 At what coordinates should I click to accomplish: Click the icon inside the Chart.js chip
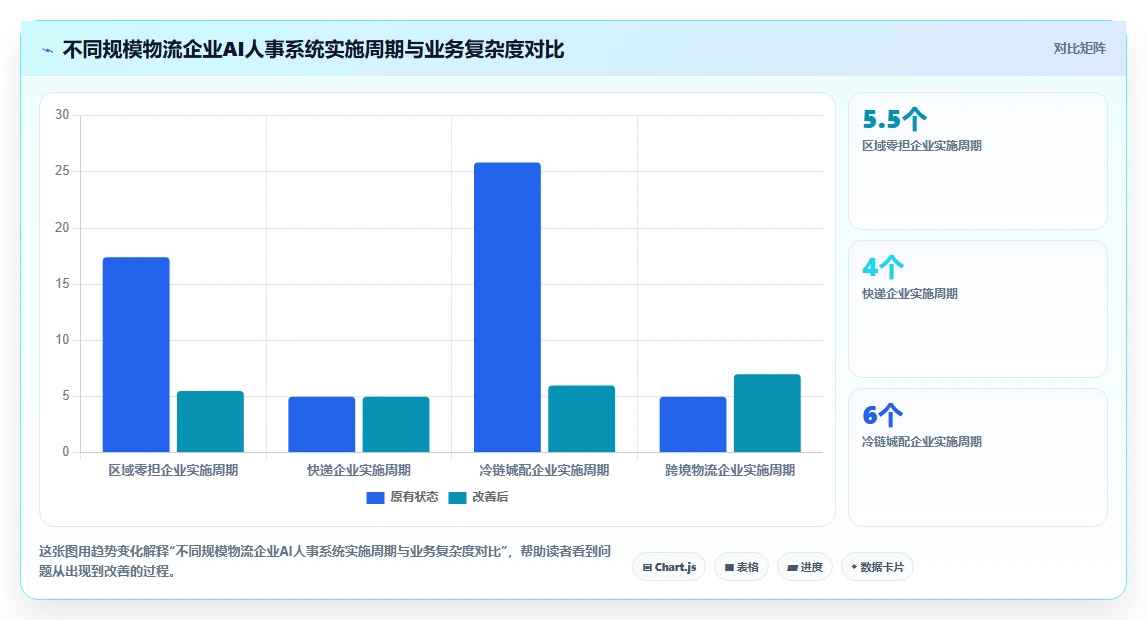pos(647,567)
